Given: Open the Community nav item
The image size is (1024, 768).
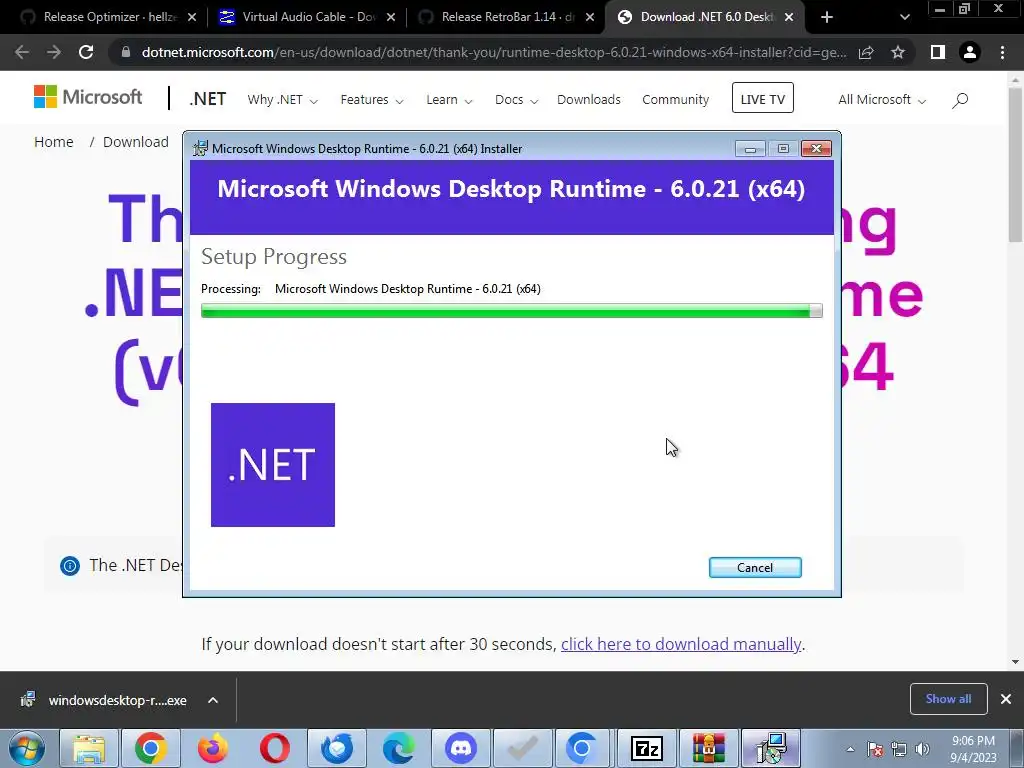Looking at the screenshot, I should pos(675,100).
